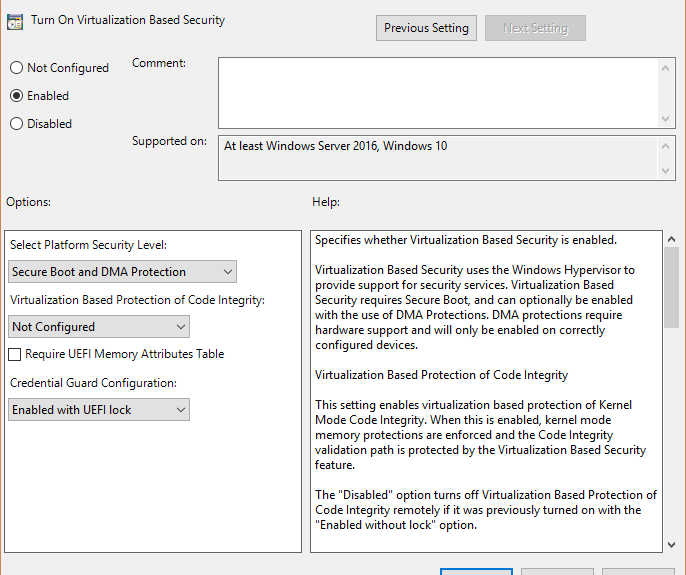Image resolution: width=686 pixels, height=575 pixels.
Task: Click the policy setting icon beside the title
Action: tap(16, 21)
